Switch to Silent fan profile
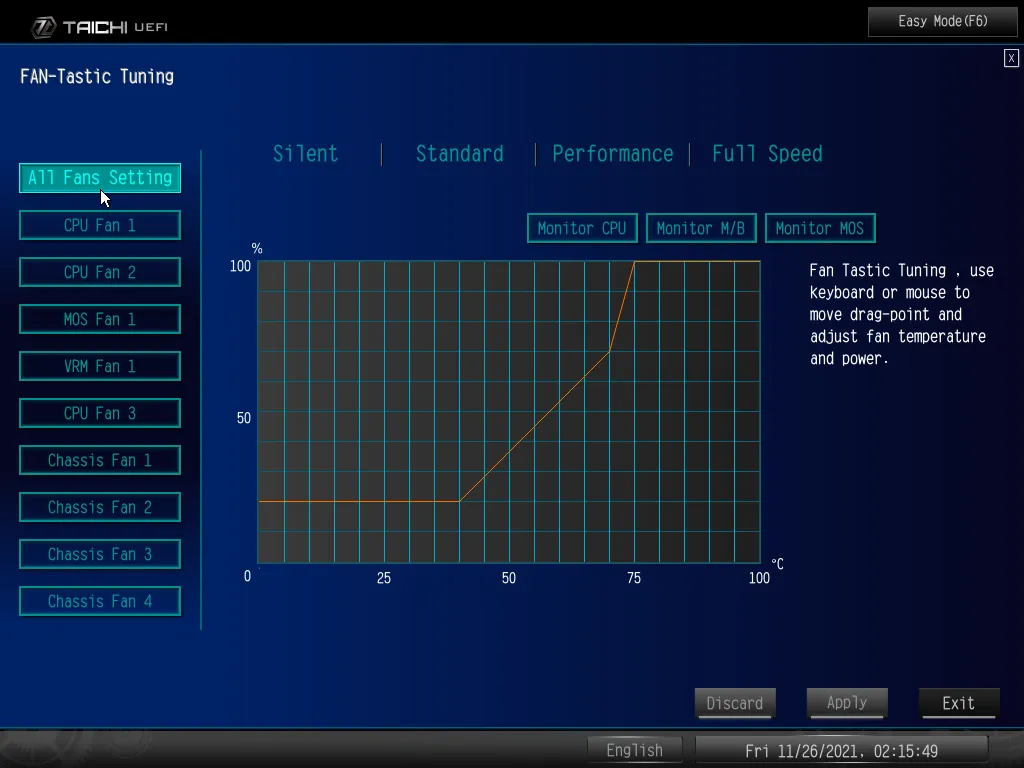The width and height of the screenshot is (1024, 768). point(306,153)
